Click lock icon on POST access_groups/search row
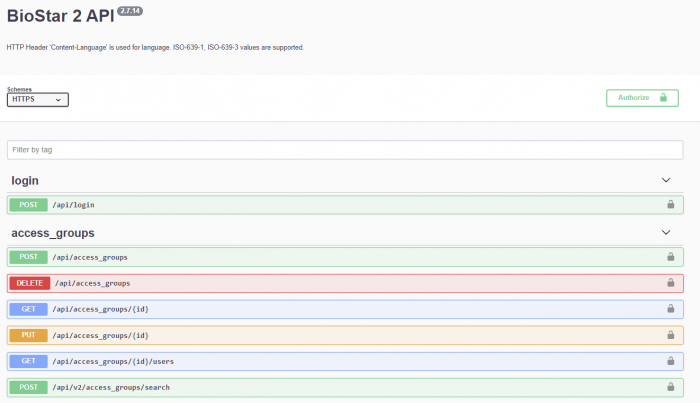The width and height of the screenshot is (700, 403). pos(671,387)
